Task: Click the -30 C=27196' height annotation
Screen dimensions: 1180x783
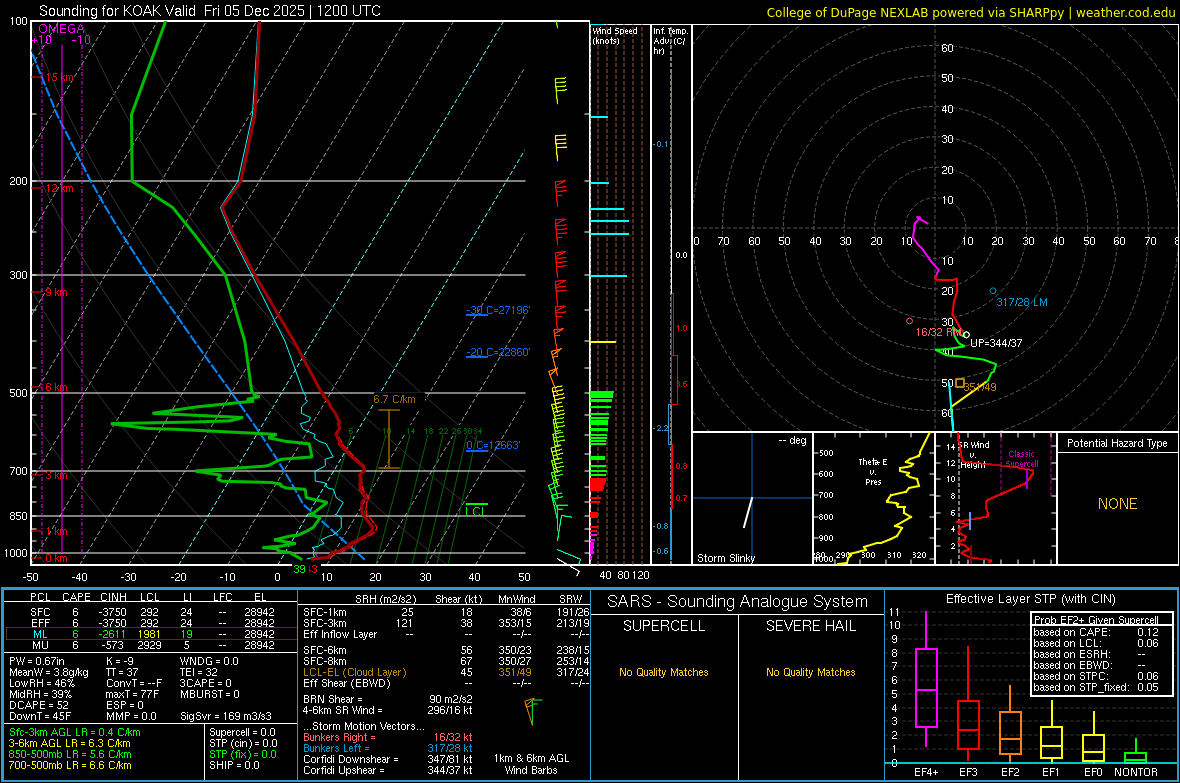Action: point(498,310)
